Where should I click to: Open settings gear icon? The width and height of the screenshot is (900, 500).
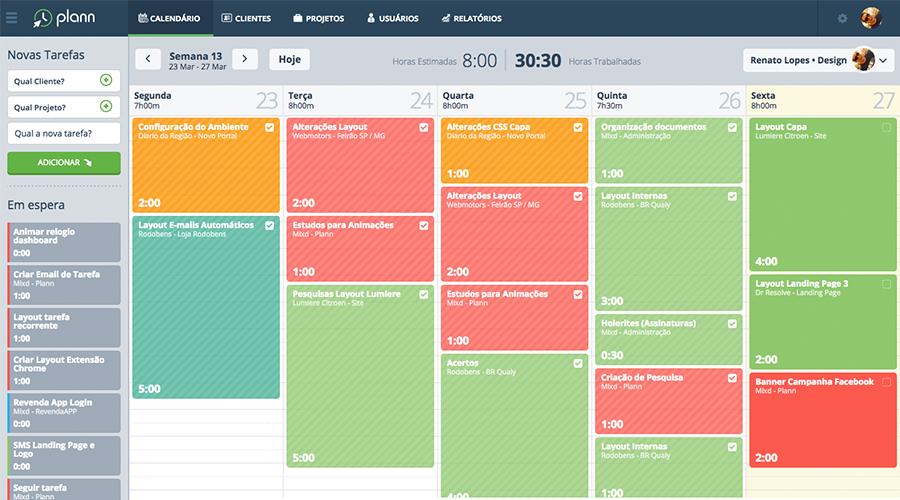tap(842, 18)
